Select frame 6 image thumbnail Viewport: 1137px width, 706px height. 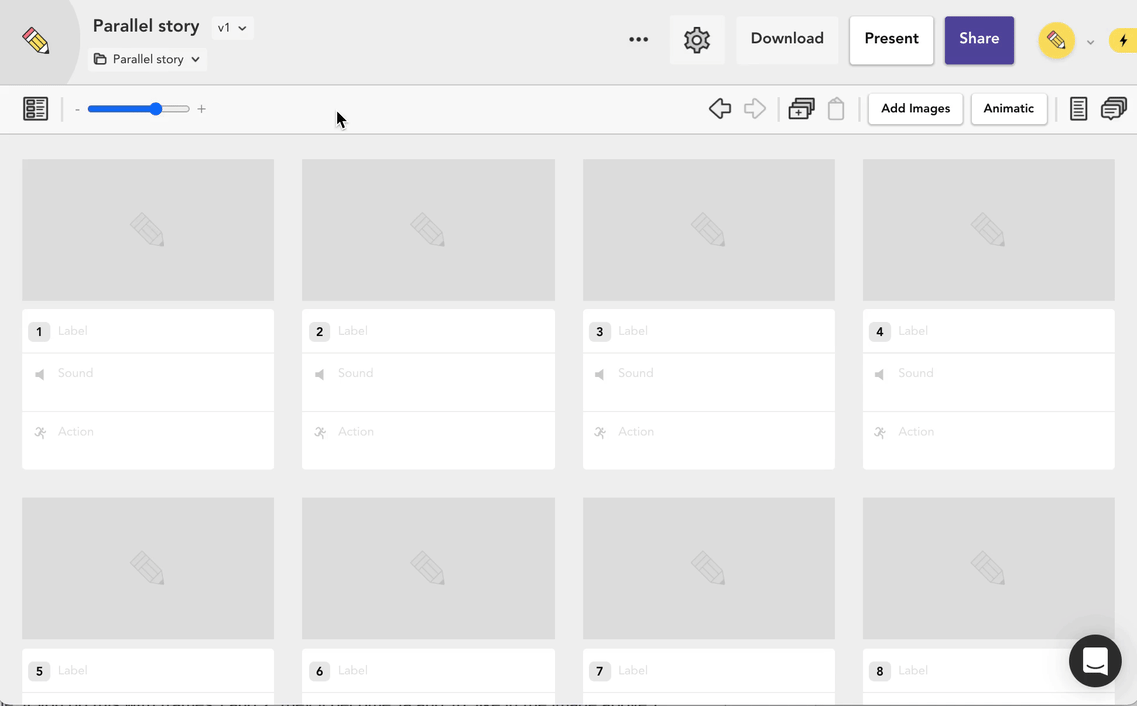pos(428,568)
